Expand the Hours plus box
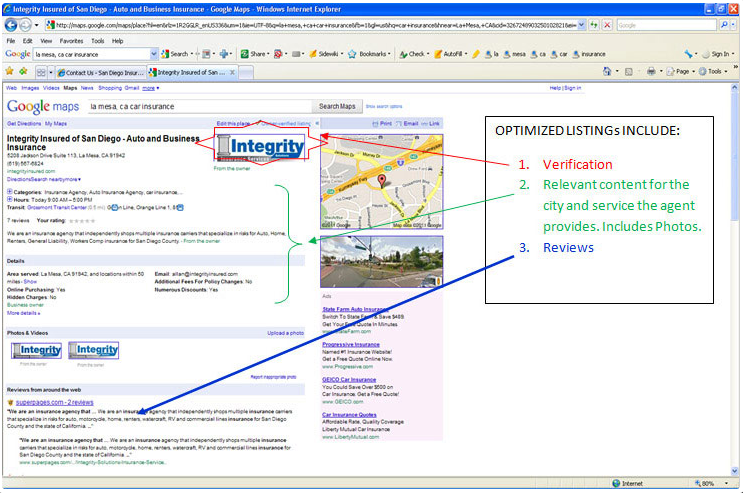Image resolution: width=743 pixels, height=493 pixels. [9, 200]
